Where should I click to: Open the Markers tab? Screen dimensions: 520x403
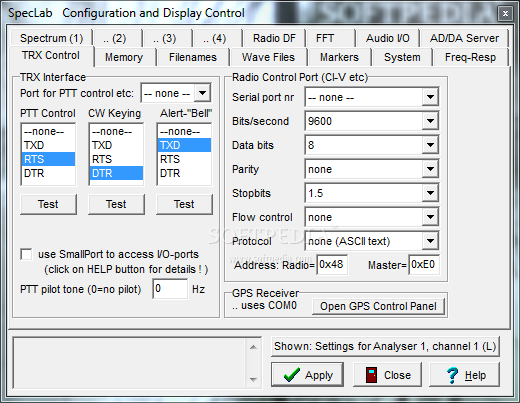click(x=339, y=57)
